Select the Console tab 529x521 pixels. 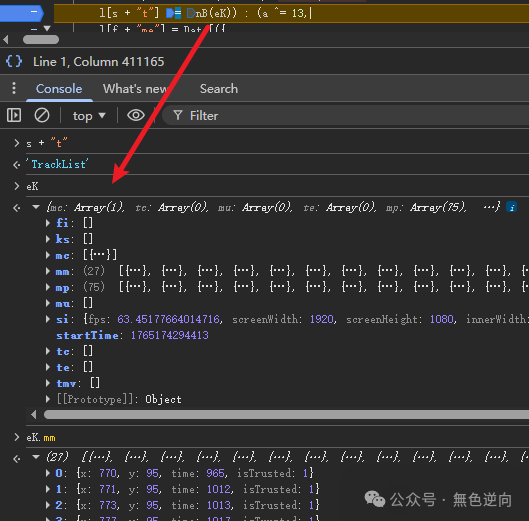coord(59,89)
